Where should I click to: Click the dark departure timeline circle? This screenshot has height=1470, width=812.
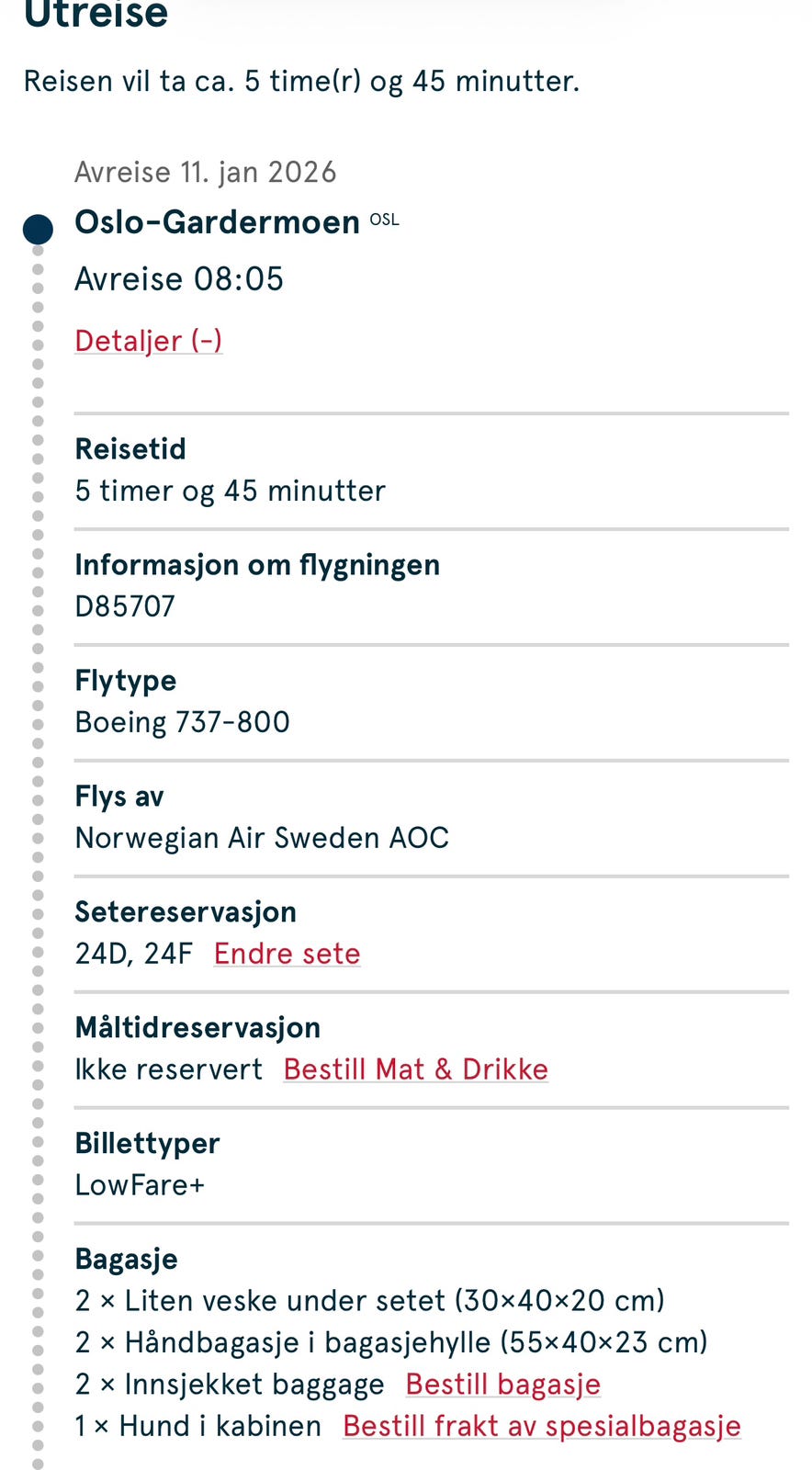coord(38,229)
